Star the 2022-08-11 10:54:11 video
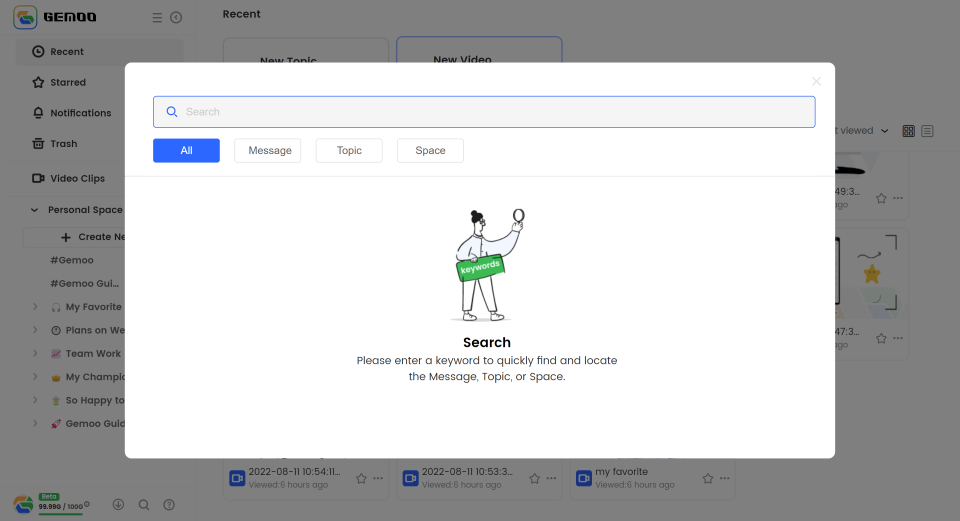This screenshot has width=960, height=521. tap(361, 479)
